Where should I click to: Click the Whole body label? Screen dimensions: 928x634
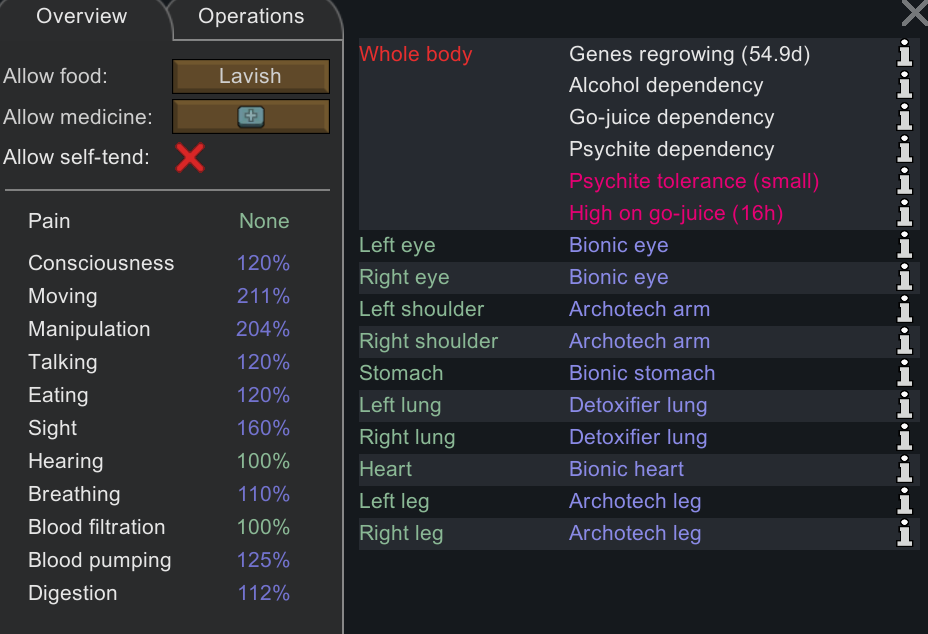(415, 54)
